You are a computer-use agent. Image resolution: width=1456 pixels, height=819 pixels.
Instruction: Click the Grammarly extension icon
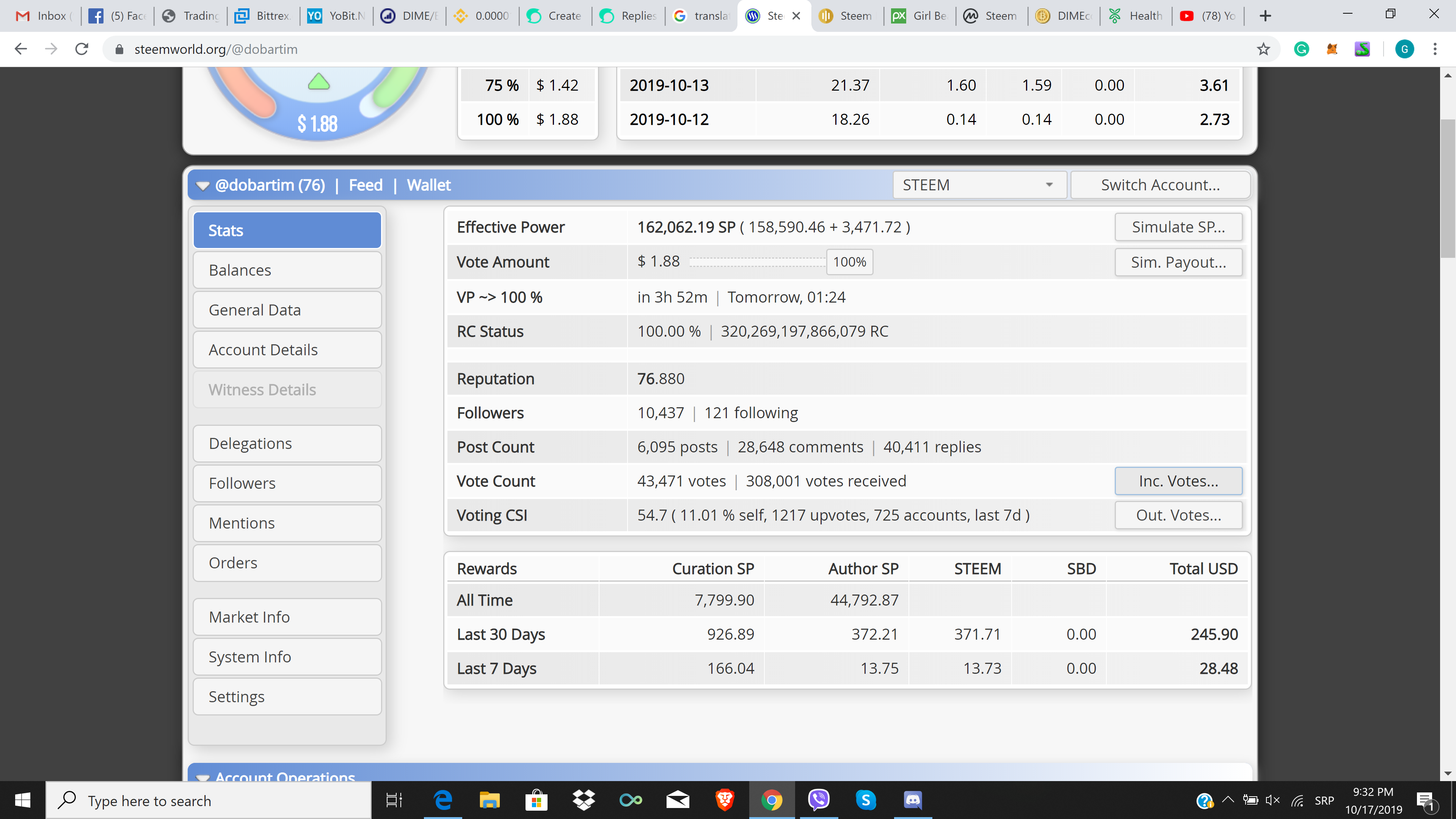tap(1301, 49)
